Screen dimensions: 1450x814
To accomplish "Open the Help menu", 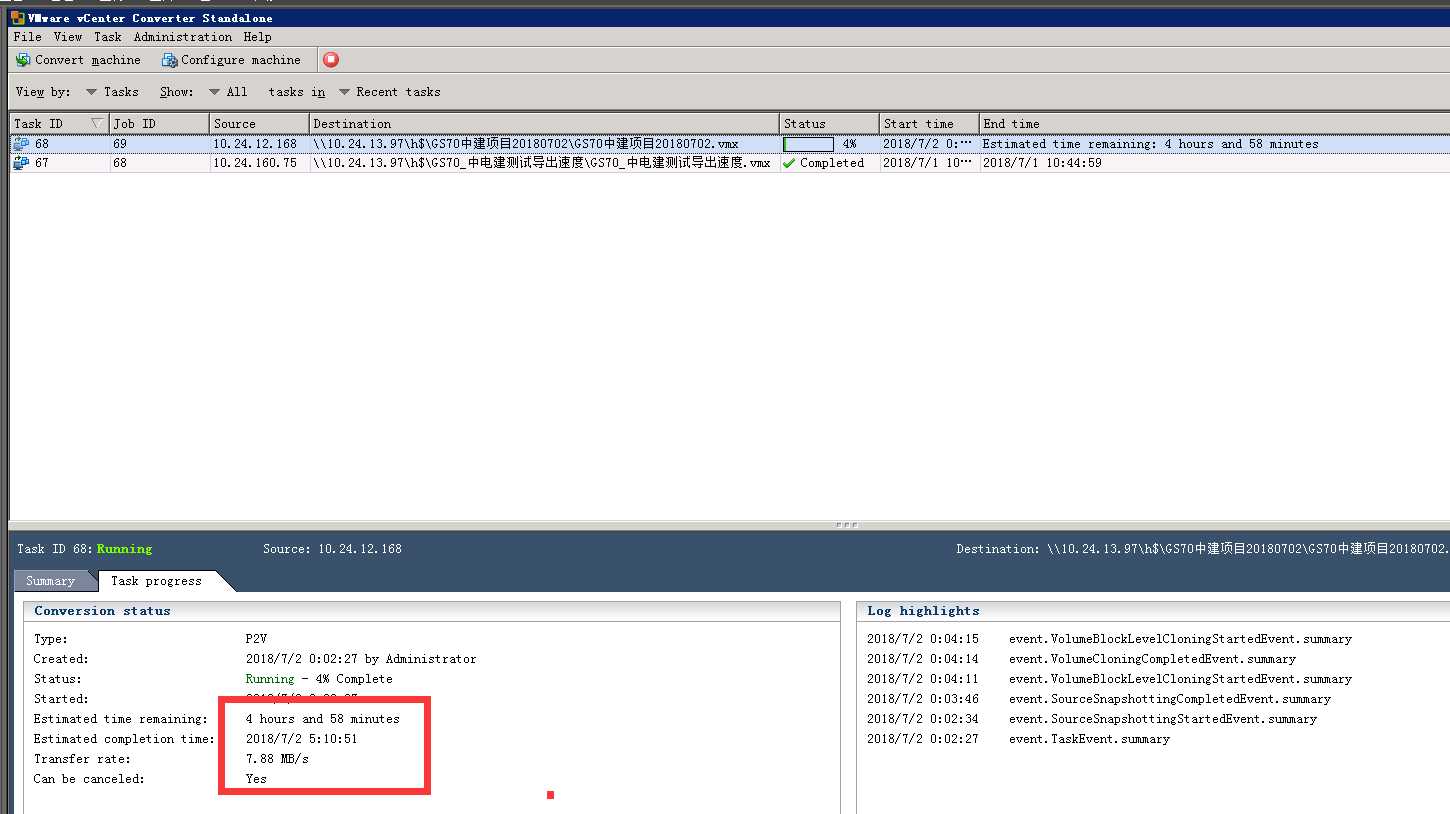I will coord(258,37).
